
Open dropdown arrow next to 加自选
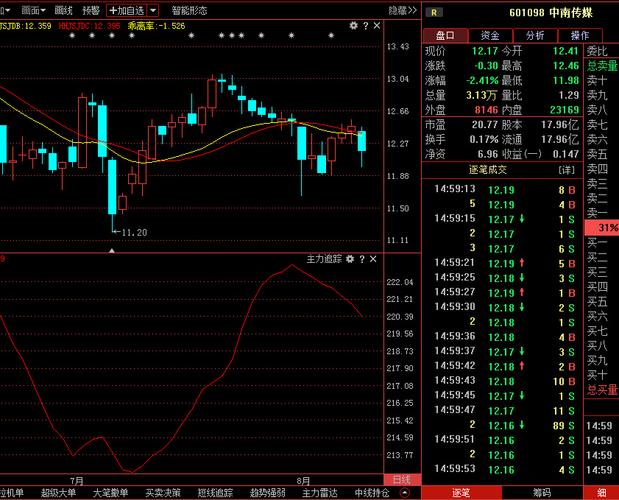coord(153,11)
